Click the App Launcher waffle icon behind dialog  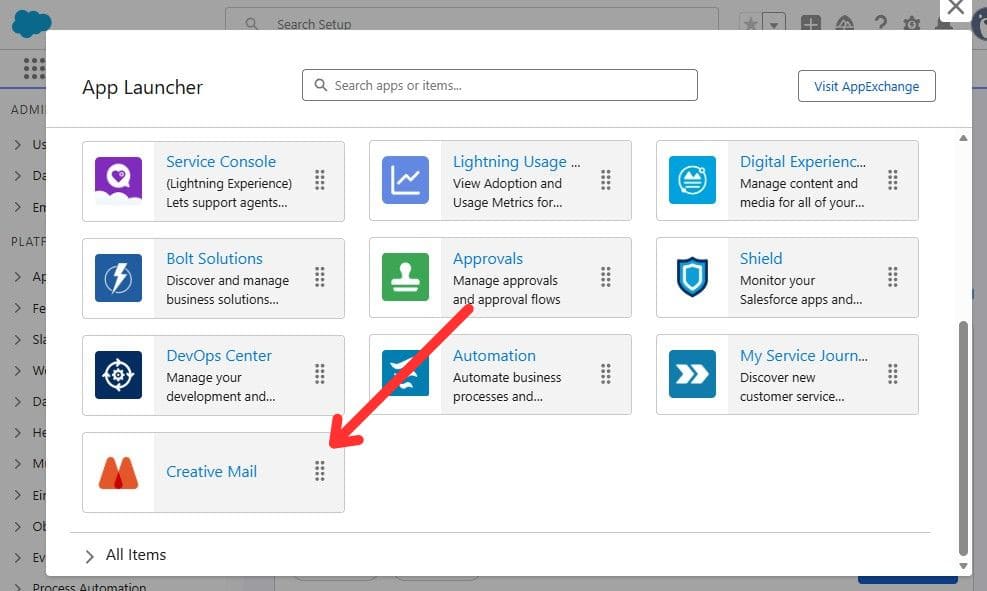tap(34, 68)
